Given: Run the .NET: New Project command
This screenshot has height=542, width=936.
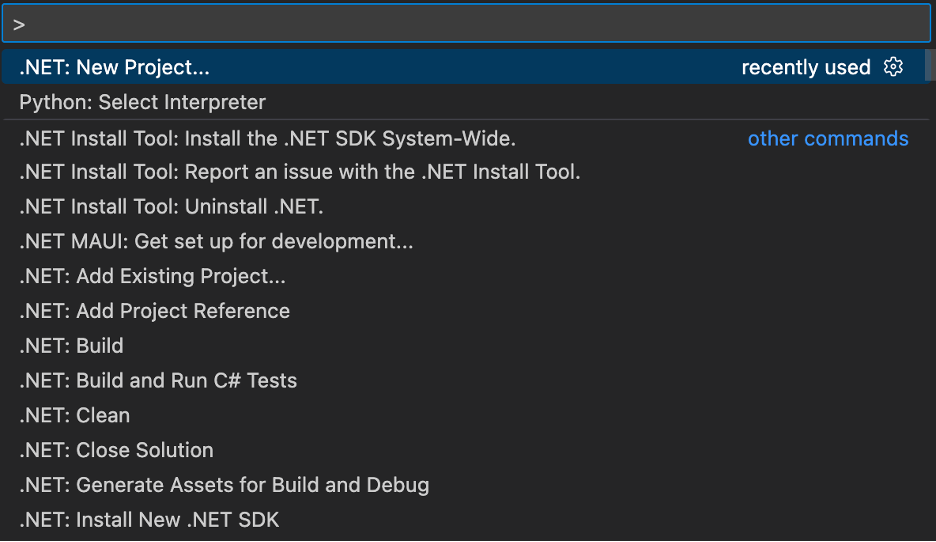Looking at the screenshot, I should [x=114, y=67].
